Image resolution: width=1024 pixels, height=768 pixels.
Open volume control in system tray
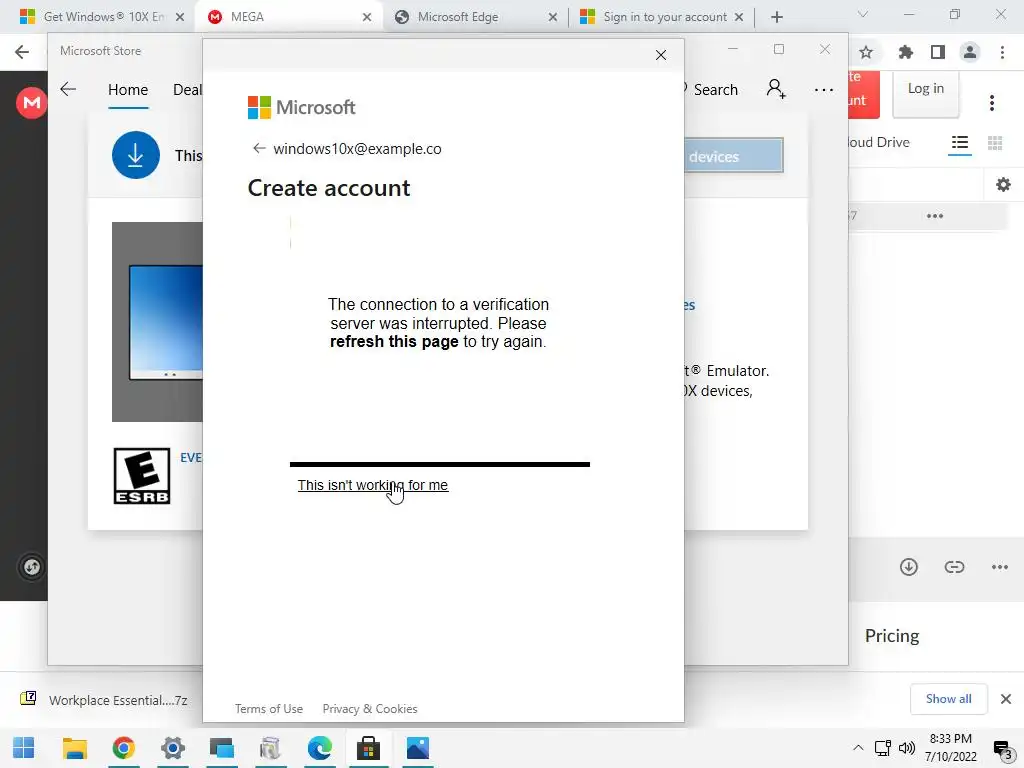click(906, 748)
